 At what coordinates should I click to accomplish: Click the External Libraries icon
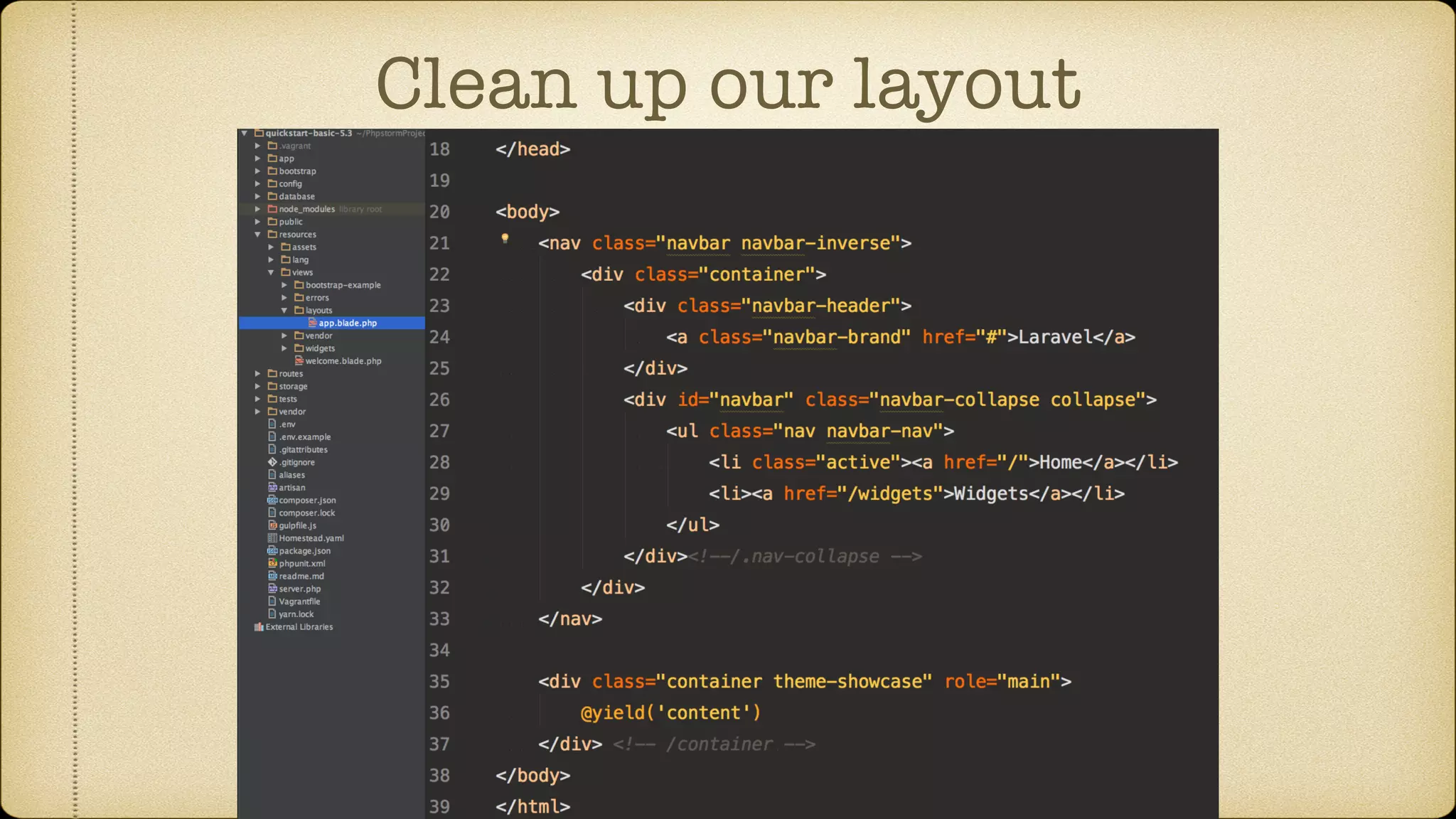[259, 627]
